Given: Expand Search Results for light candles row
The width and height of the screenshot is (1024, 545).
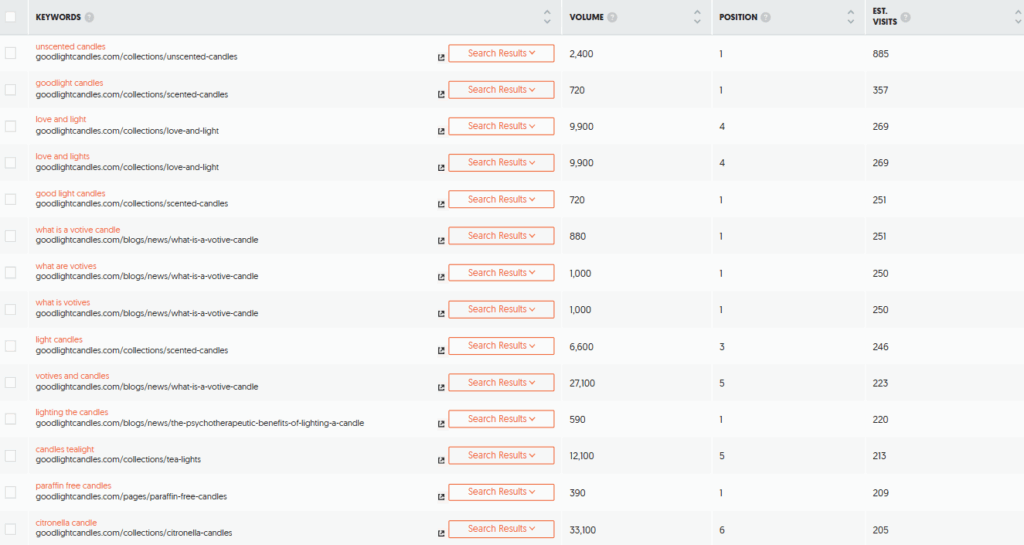Looking at the screenshot, I should (x=502, y=345).
